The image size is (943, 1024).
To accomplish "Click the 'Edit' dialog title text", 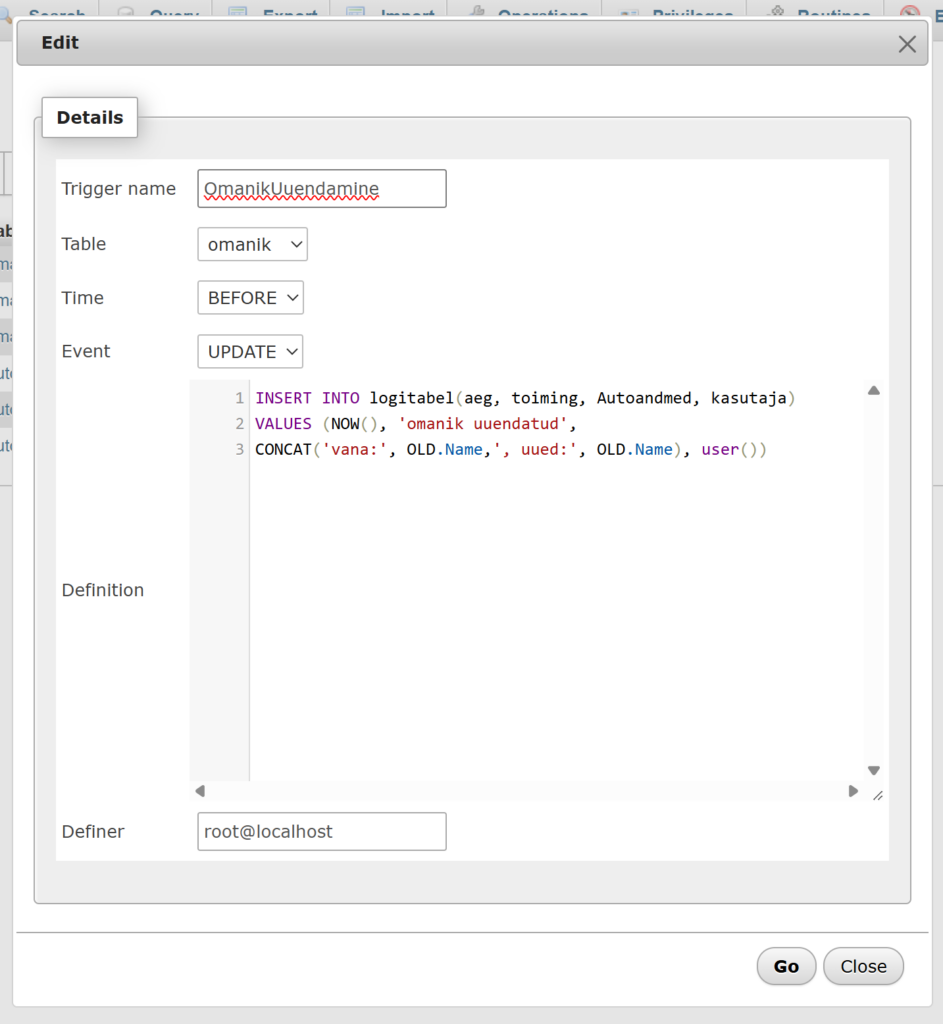I will [x=60, y=42].
